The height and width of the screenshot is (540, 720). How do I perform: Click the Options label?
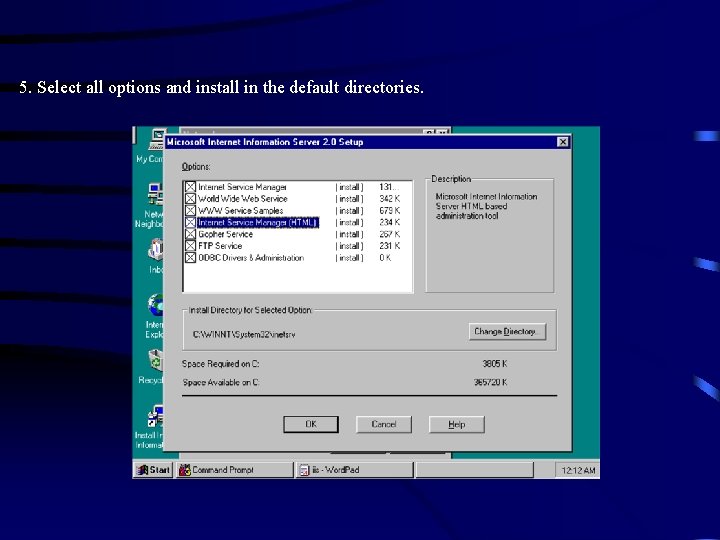[196, 167]
